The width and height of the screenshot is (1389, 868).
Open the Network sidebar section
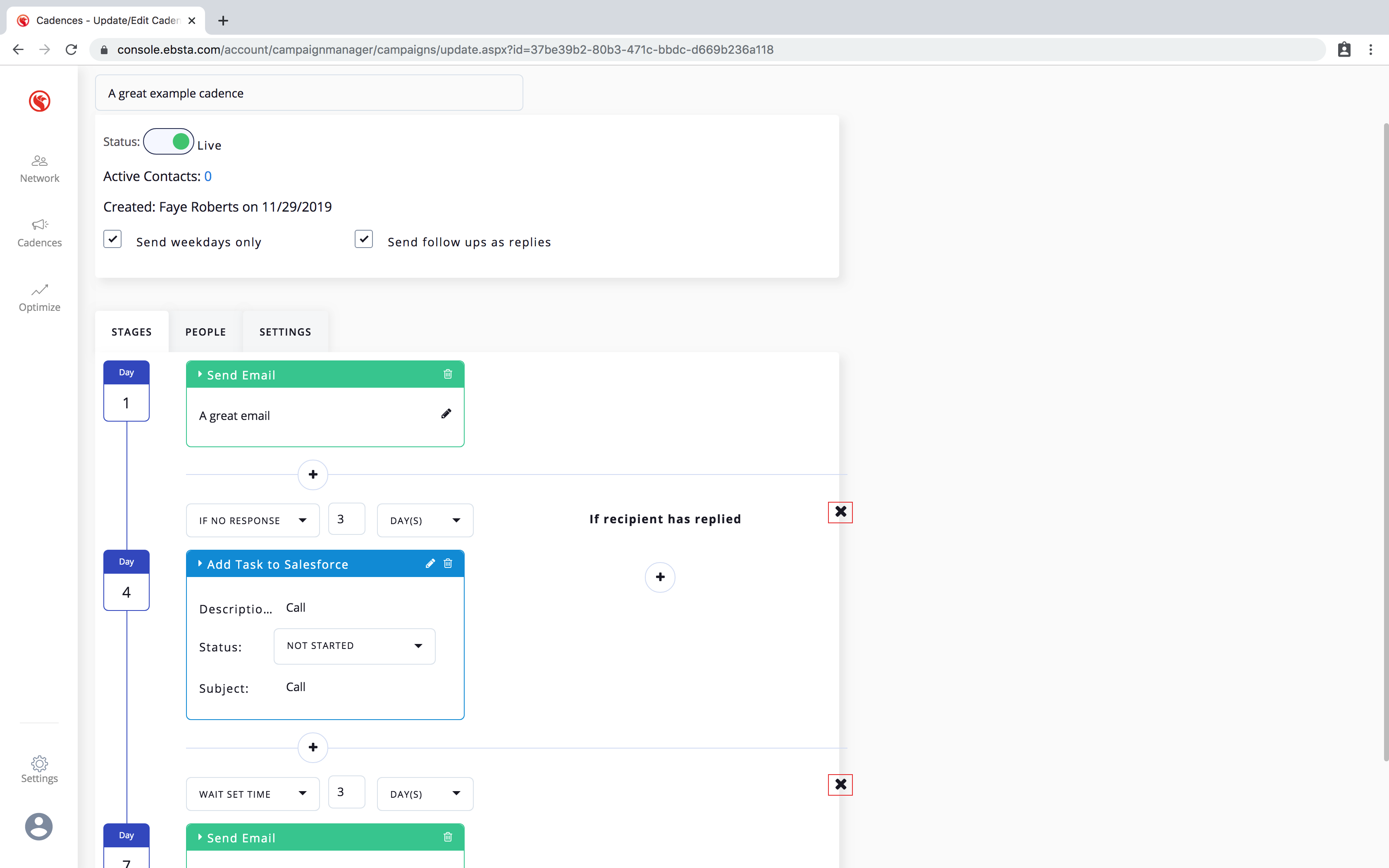[39, 169]
